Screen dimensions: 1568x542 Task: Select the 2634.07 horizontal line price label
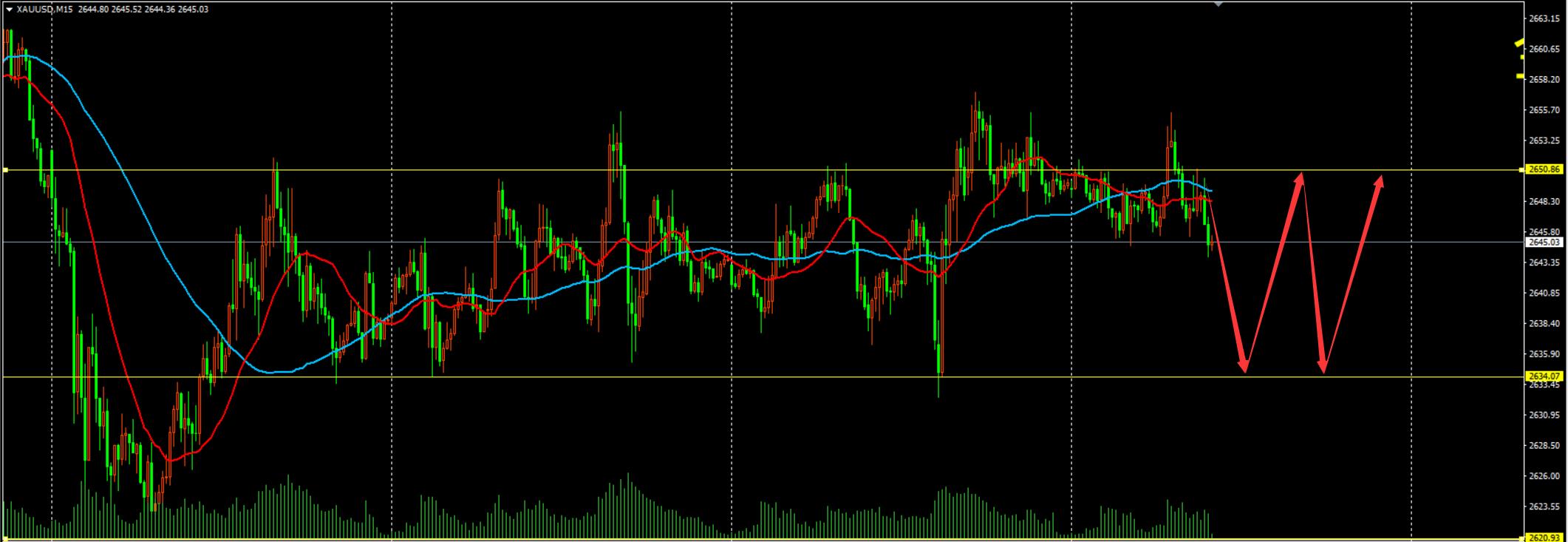click(x=1544, y=376)
